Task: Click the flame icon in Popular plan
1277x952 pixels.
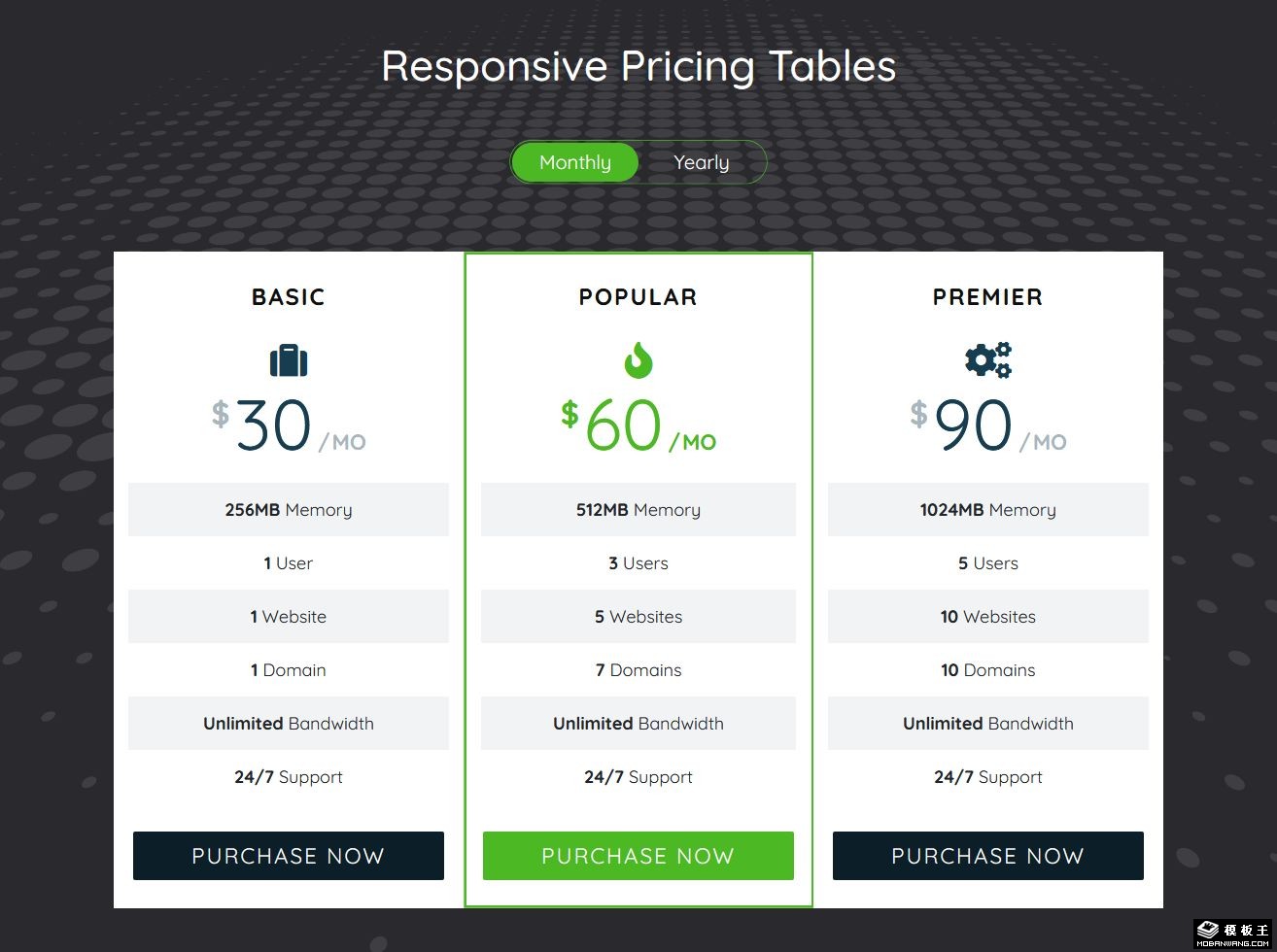Action: coord(638,360)
